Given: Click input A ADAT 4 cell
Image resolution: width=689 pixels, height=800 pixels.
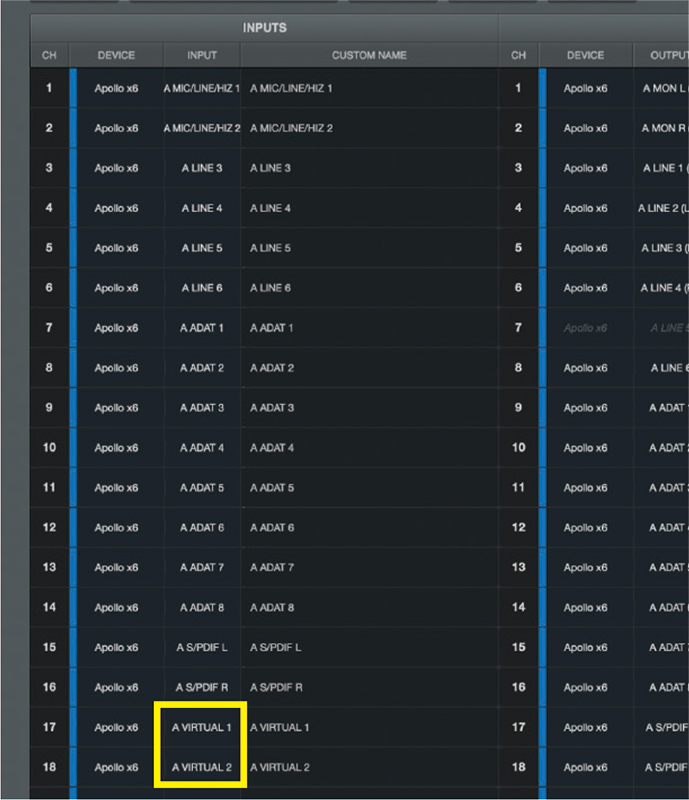Looking at the screenshot, I should pos(202,447).
